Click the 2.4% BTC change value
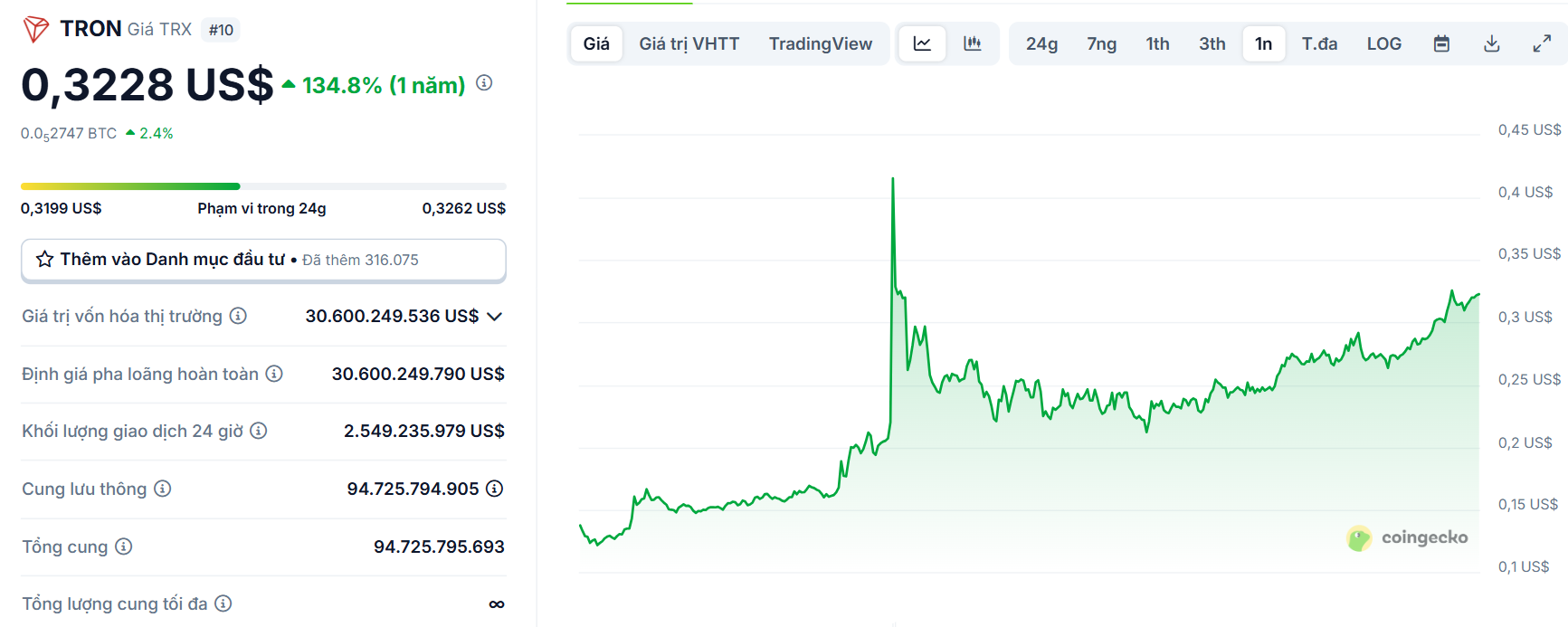1568x627 pixels. pos(156,133)
